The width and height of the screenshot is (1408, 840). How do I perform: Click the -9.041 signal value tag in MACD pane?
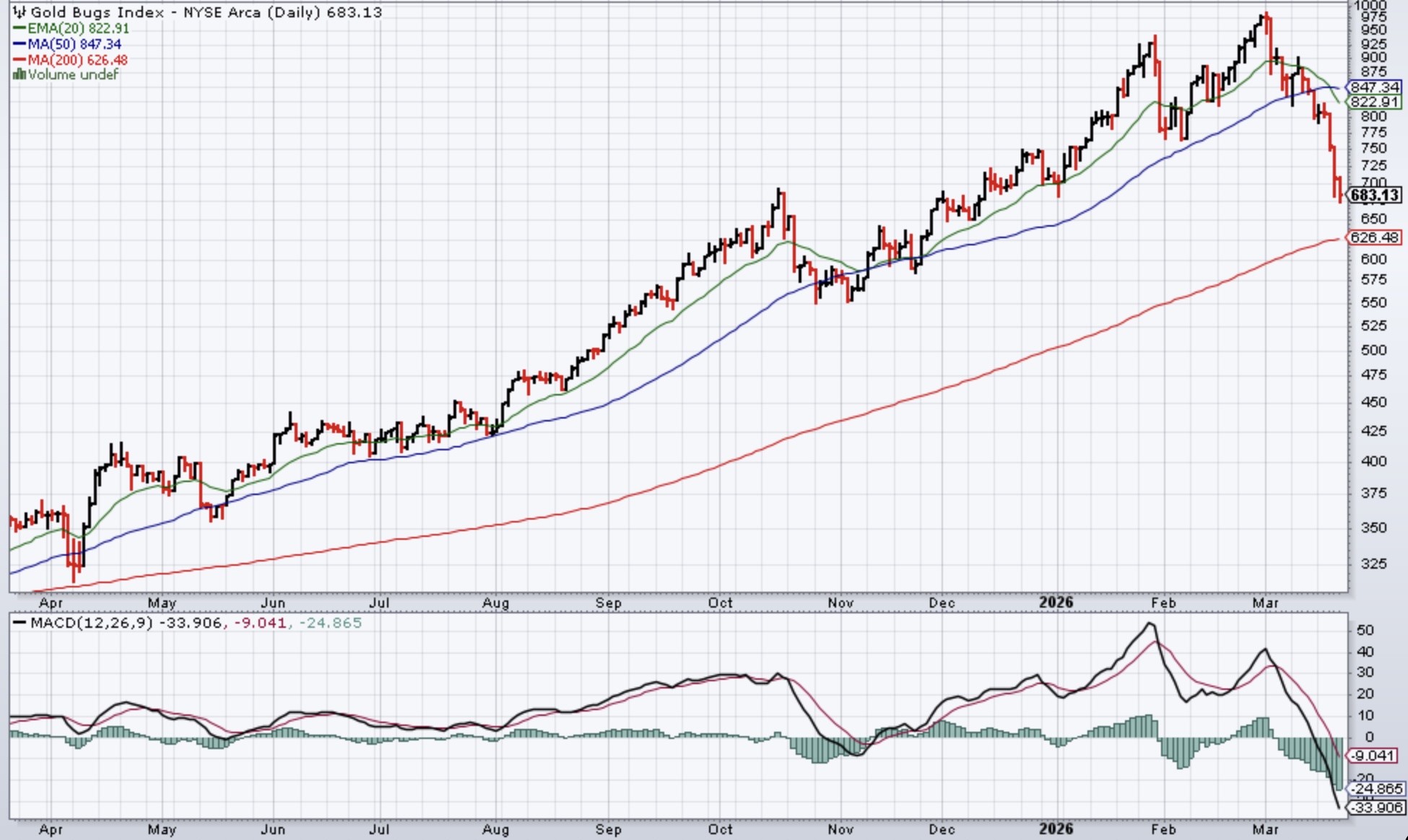1373,756
